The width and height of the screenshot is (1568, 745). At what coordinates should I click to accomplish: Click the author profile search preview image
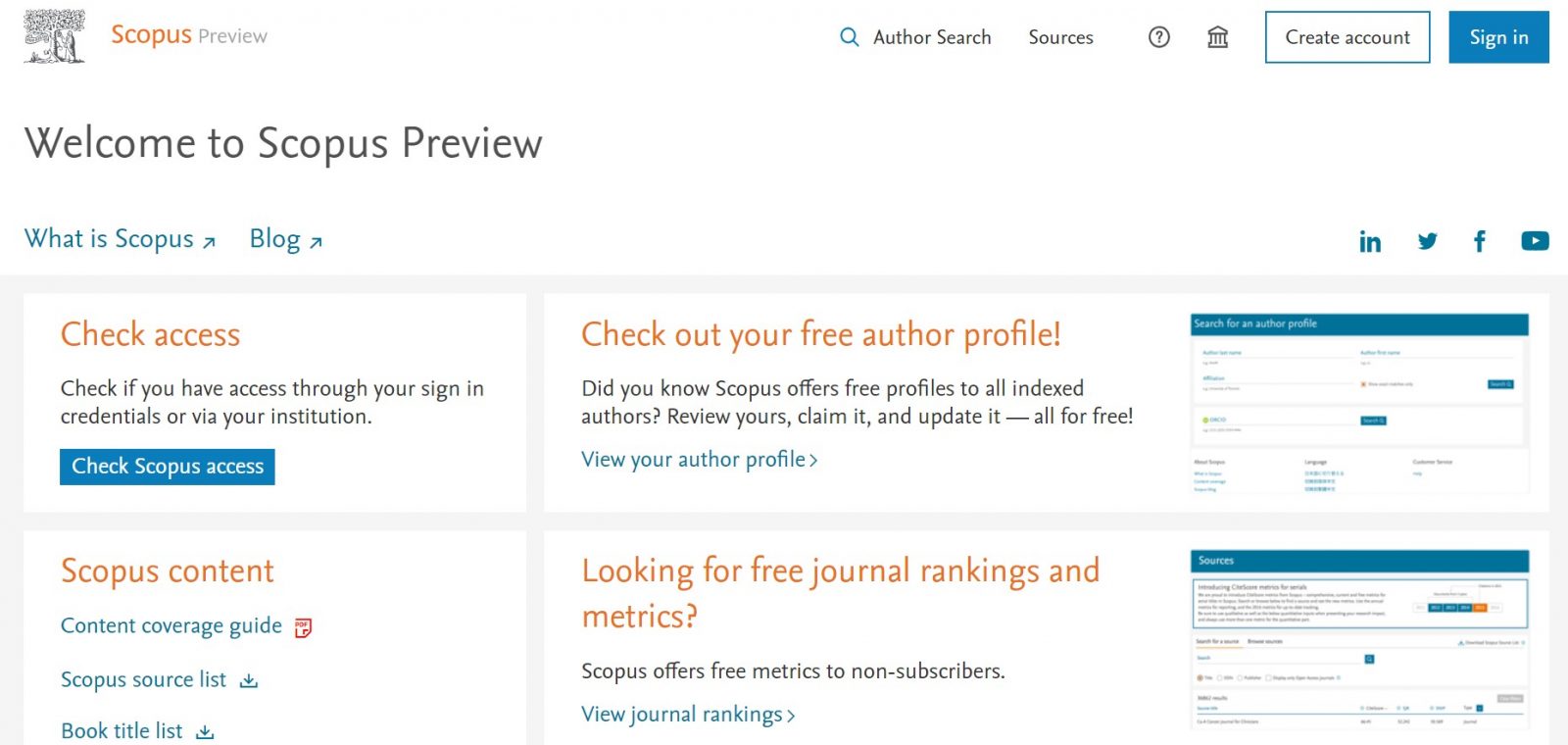[1358, 402]
